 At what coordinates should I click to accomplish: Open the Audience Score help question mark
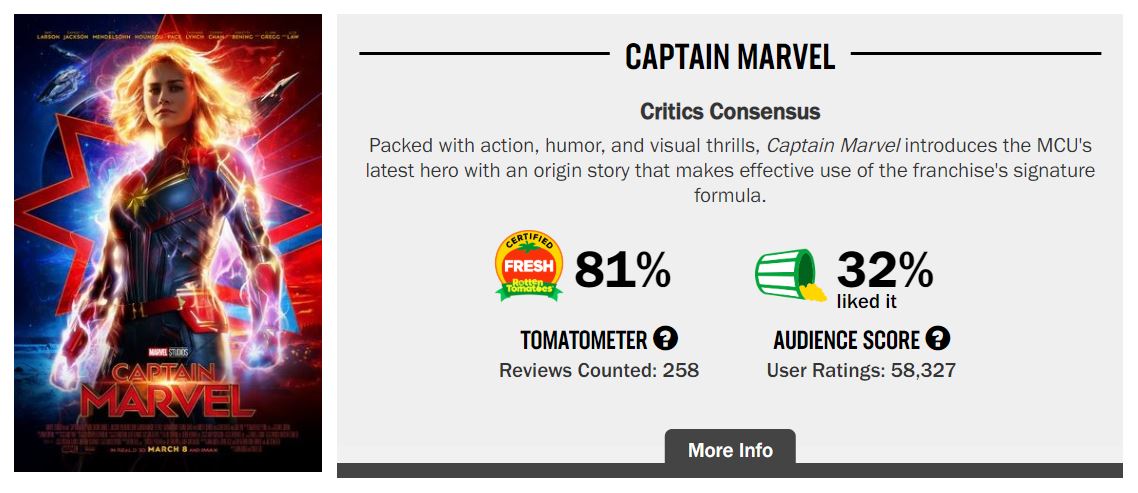click(937, 339)
